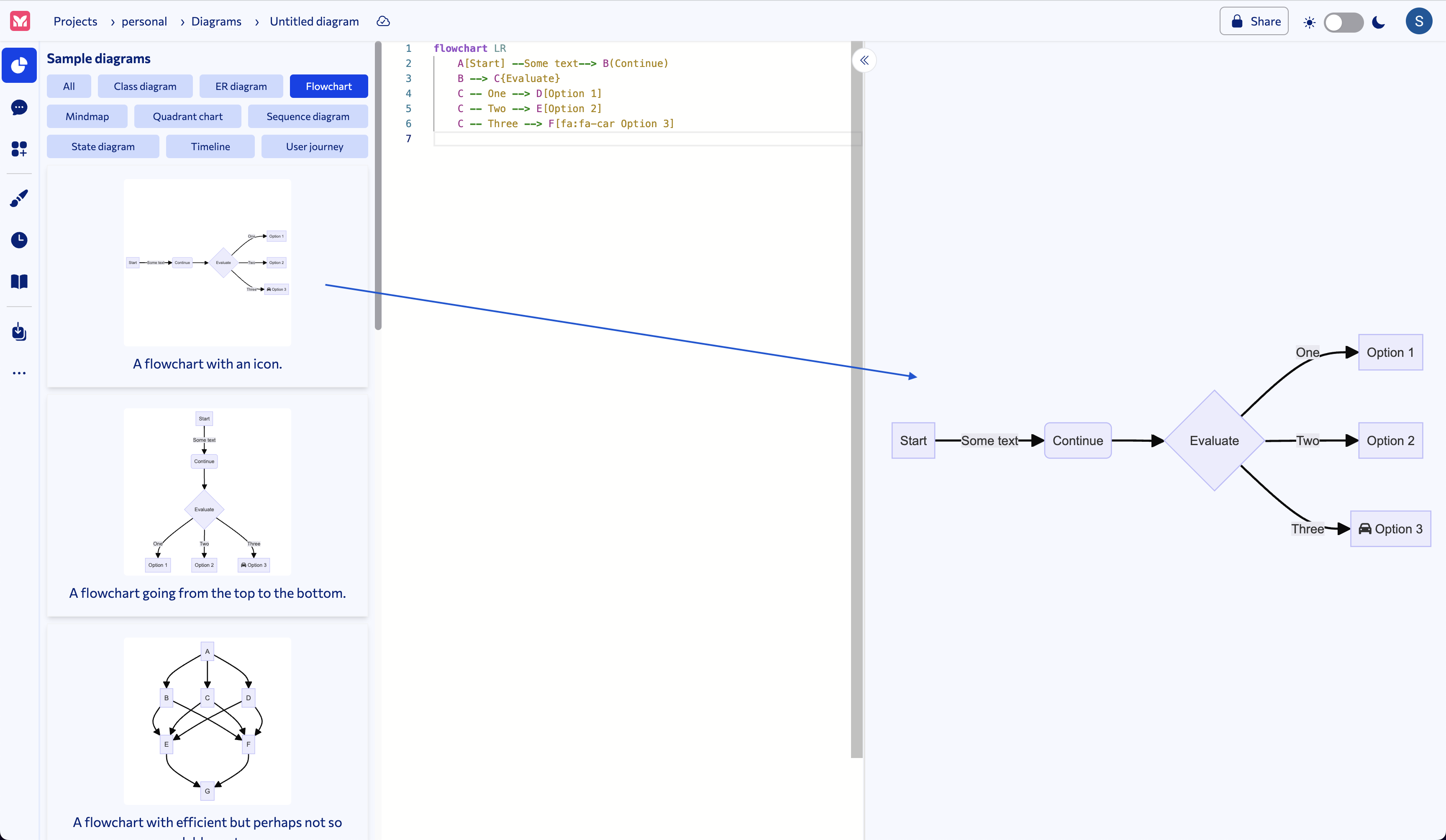1446x840 pixels.
Task: Click the export download icon
Action: [x=20, y=332]
